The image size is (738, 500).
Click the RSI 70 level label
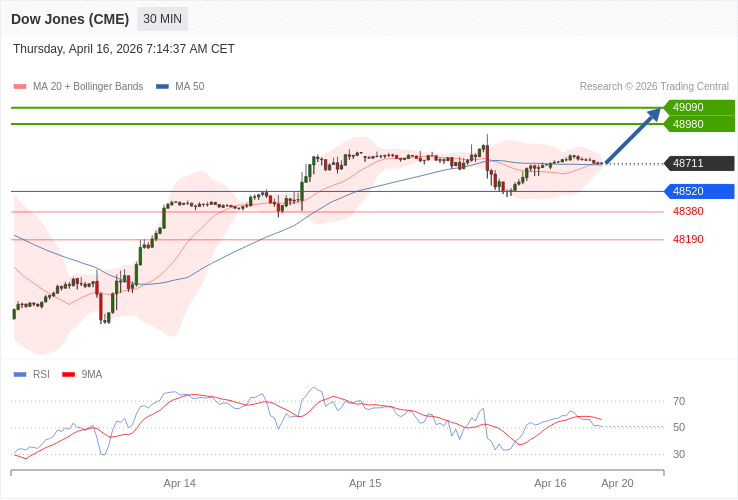pos(679,401)
